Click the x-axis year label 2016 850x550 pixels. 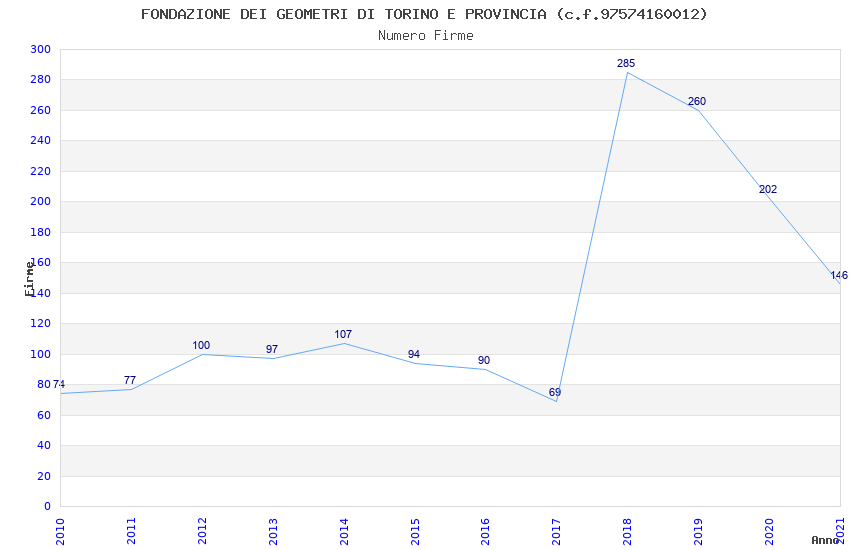485,532
